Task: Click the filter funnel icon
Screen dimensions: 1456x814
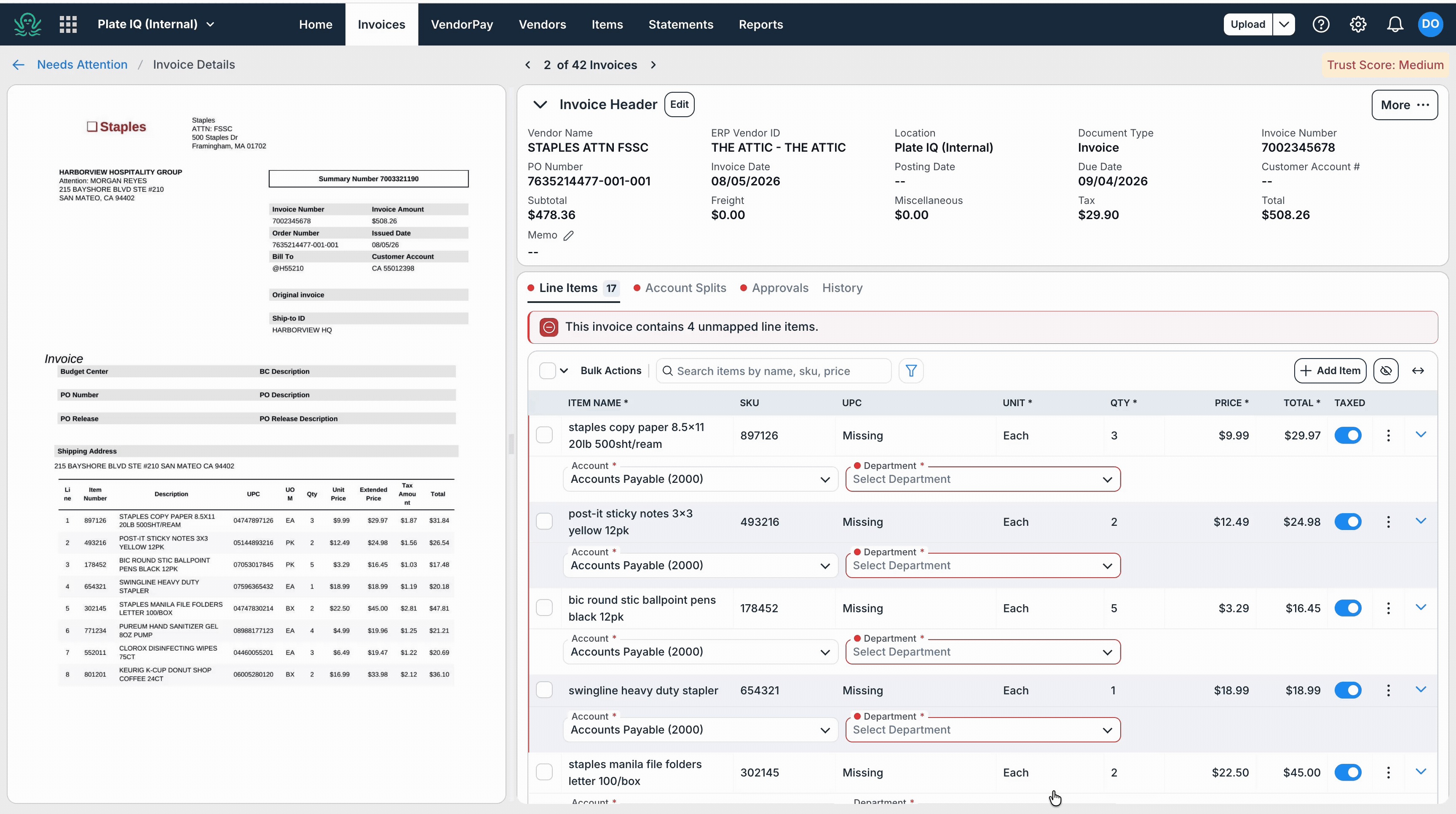Action: click(911, 371)
